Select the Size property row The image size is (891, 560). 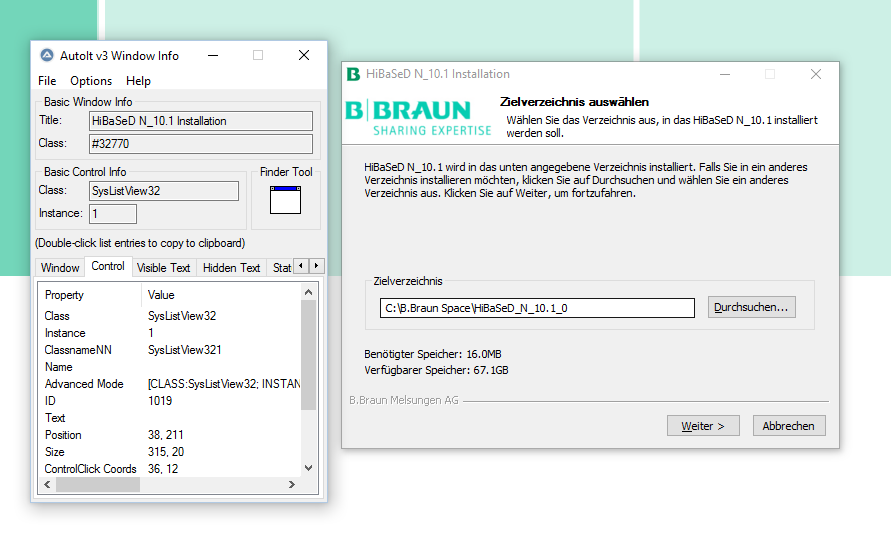coord(170,453)
